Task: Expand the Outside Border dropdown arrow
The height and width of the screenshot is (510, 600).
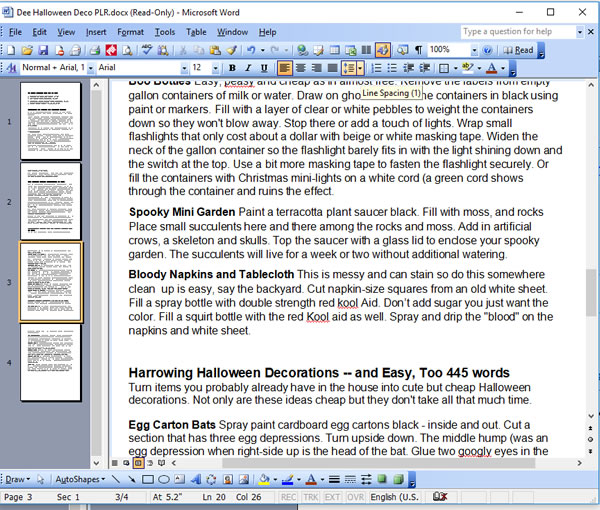Action: (x=455, y=68)
